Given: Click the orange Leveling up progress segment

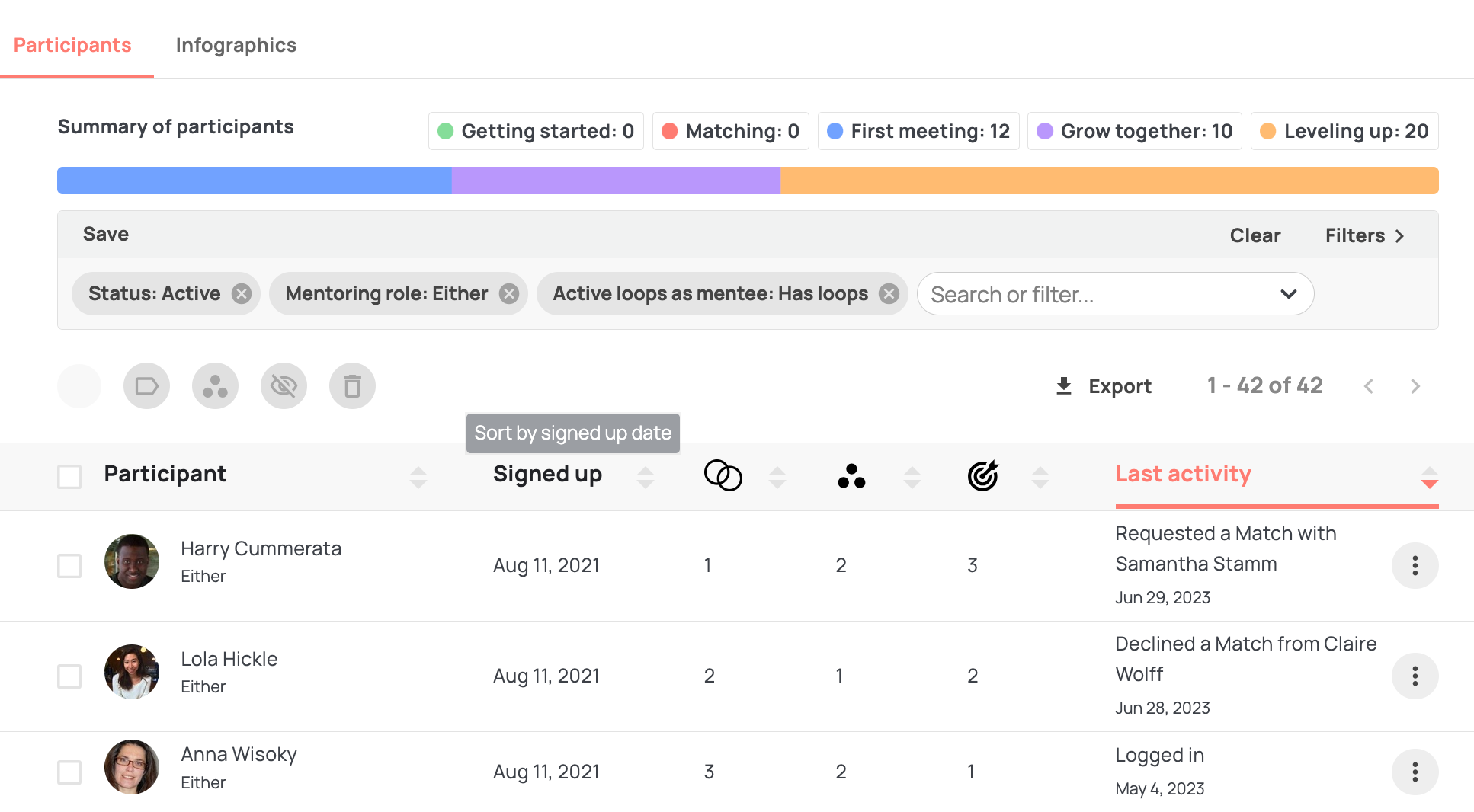Looking at the screenshot, I should click(x=1110, y=181).
